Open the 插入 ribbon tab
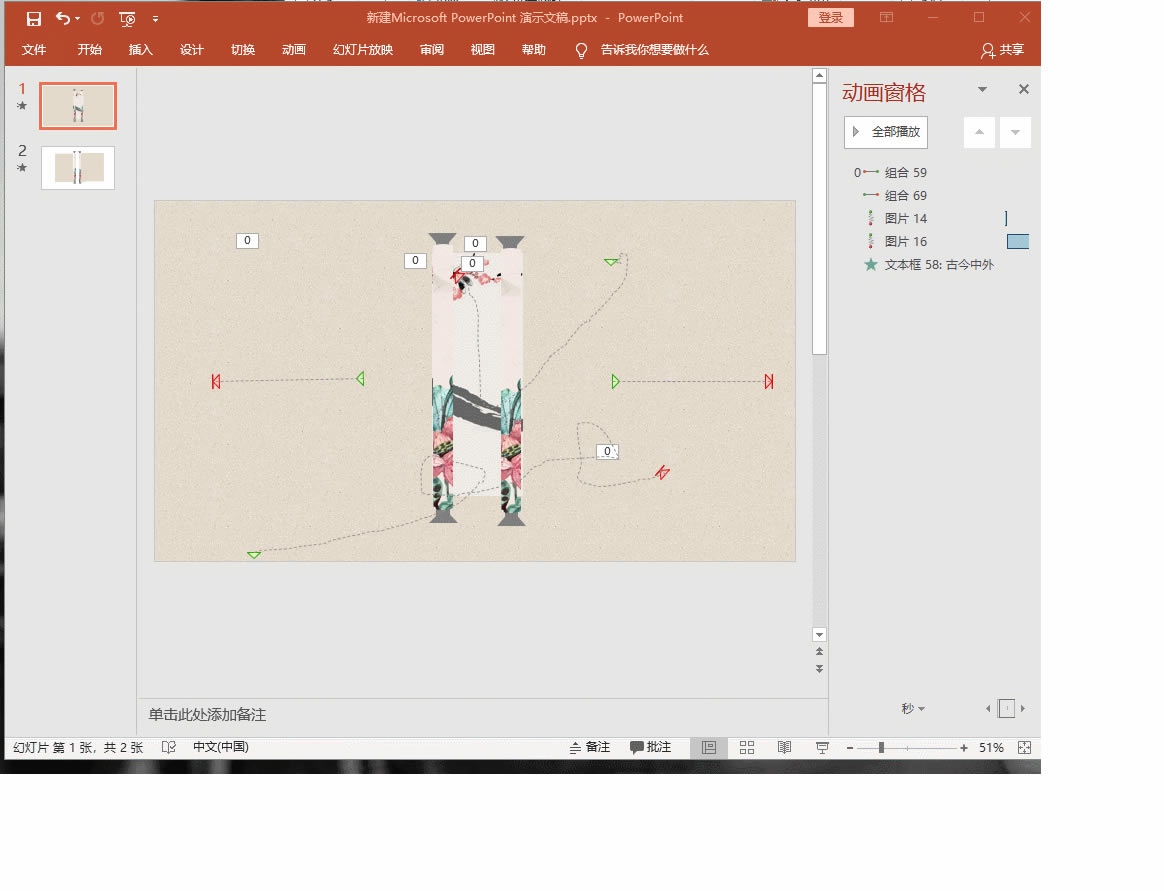Viewport: 1164px width, 891px height. click(x=141, y=50)
